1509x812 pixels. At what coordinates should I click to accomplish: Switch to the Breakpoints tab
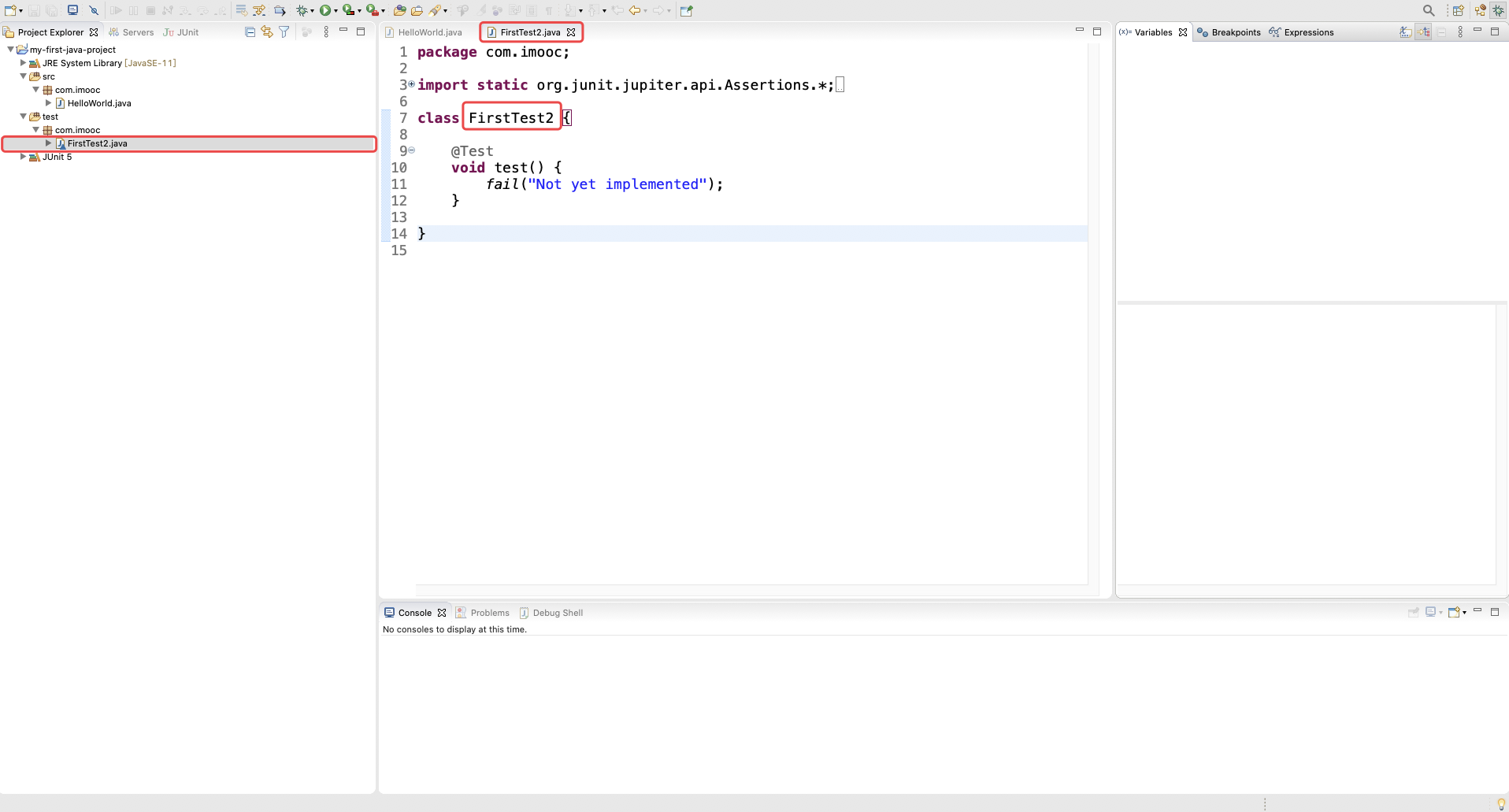click(1229, 32)
